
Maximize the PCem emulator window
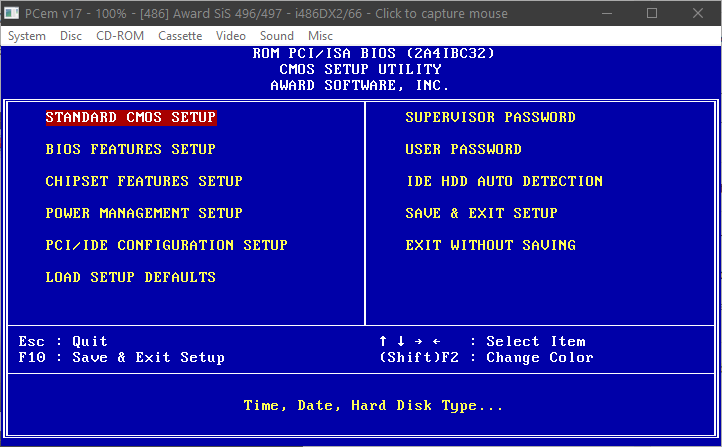(x=652, y=14)
